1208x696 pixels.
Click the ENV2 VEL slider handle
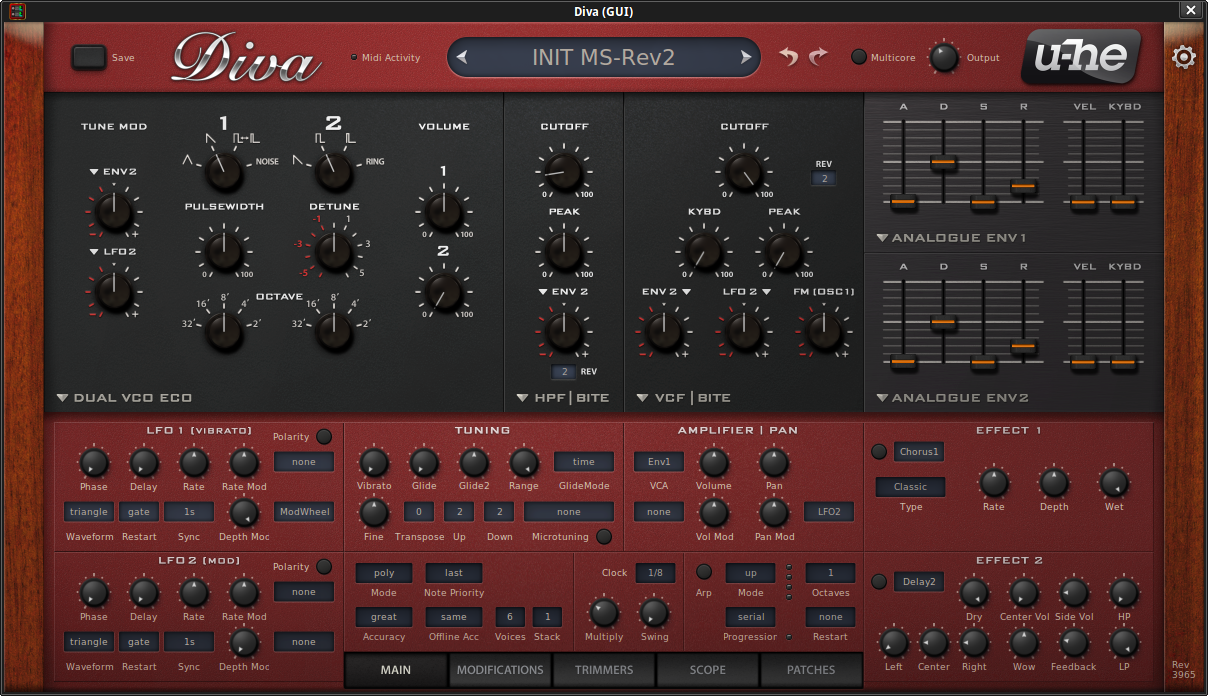pos(1084,362)
